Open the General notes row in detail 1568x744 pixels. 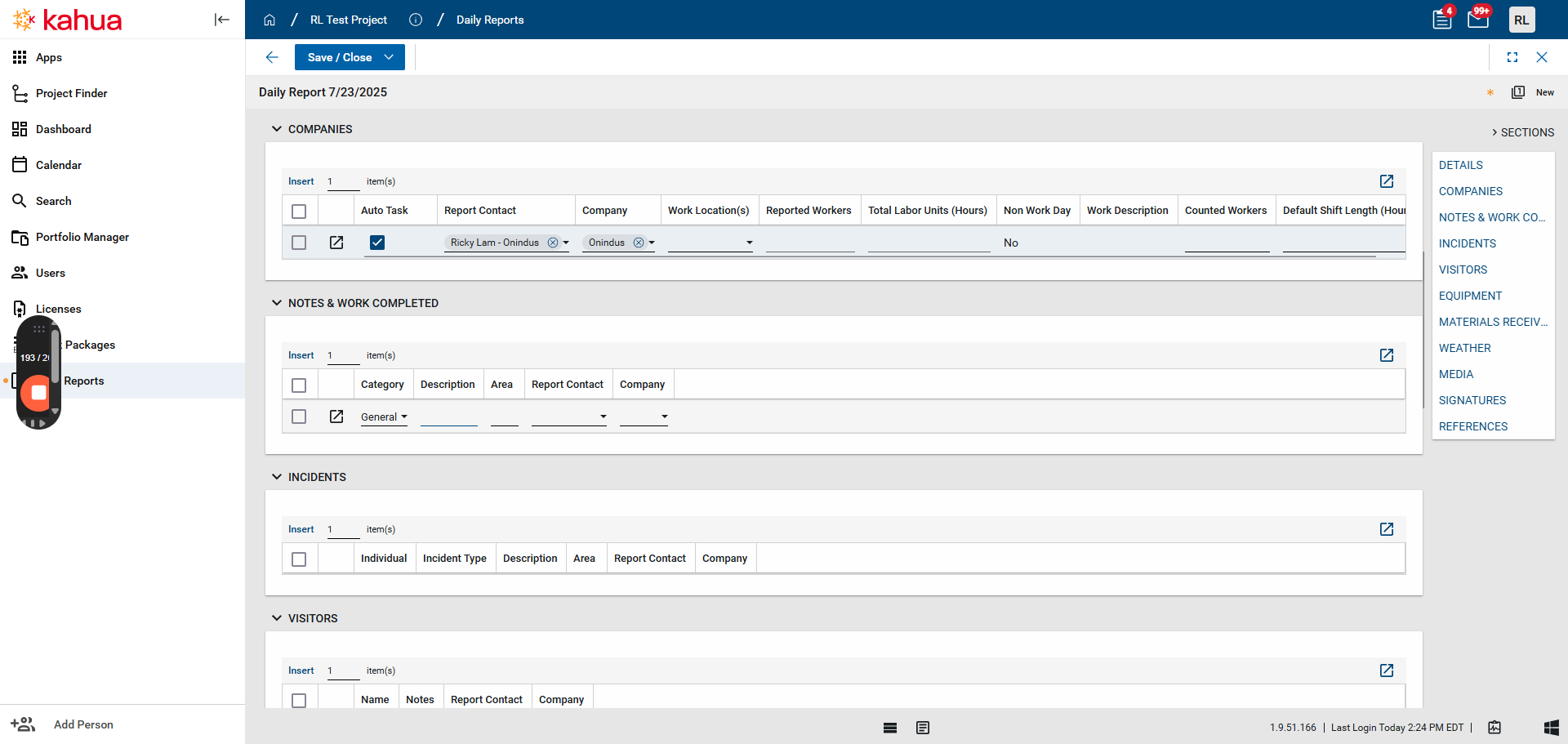336,417
